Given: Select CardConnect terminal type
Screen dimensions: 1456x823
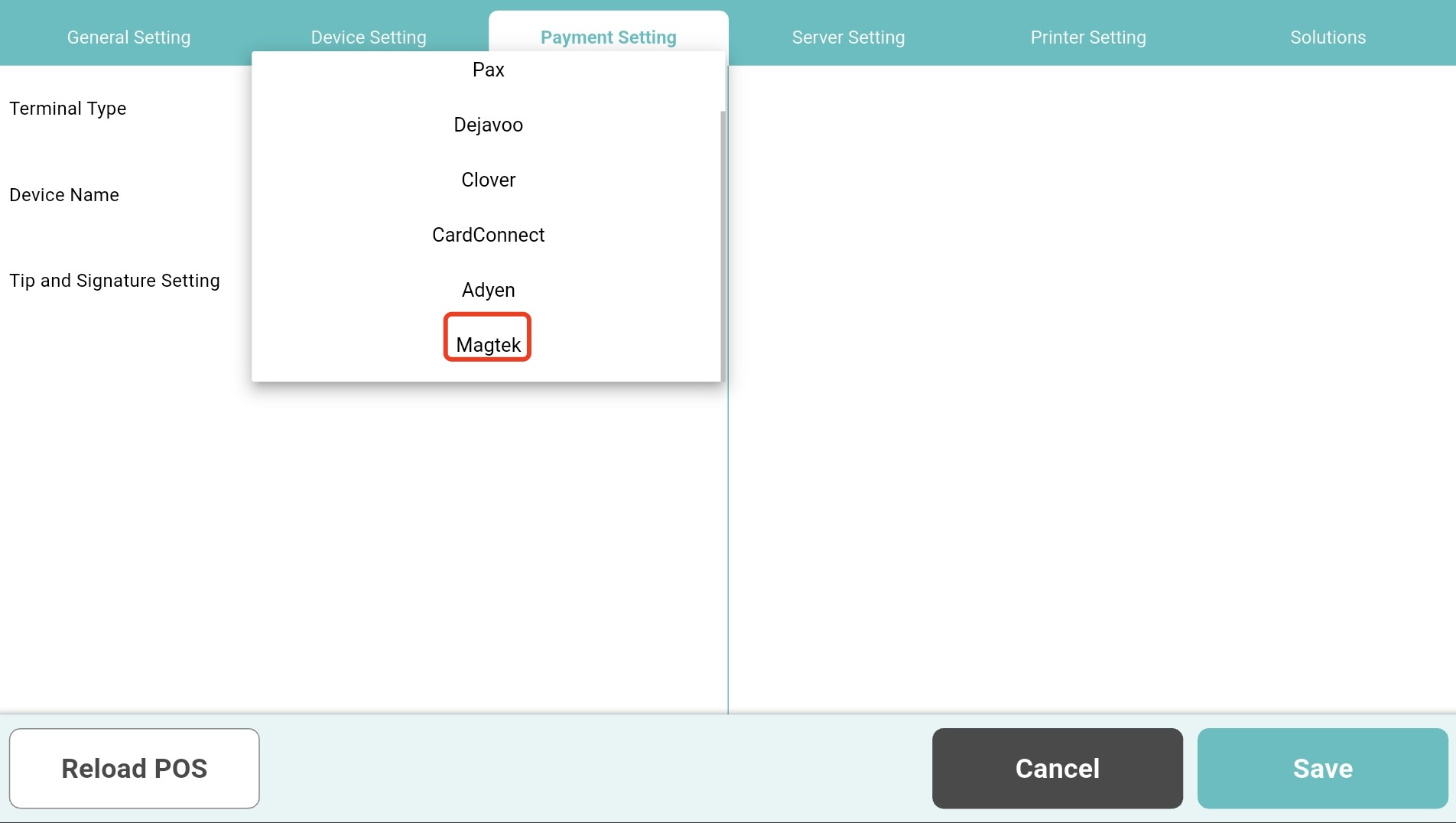Looking at the screenshot, I should pos(488,235).
